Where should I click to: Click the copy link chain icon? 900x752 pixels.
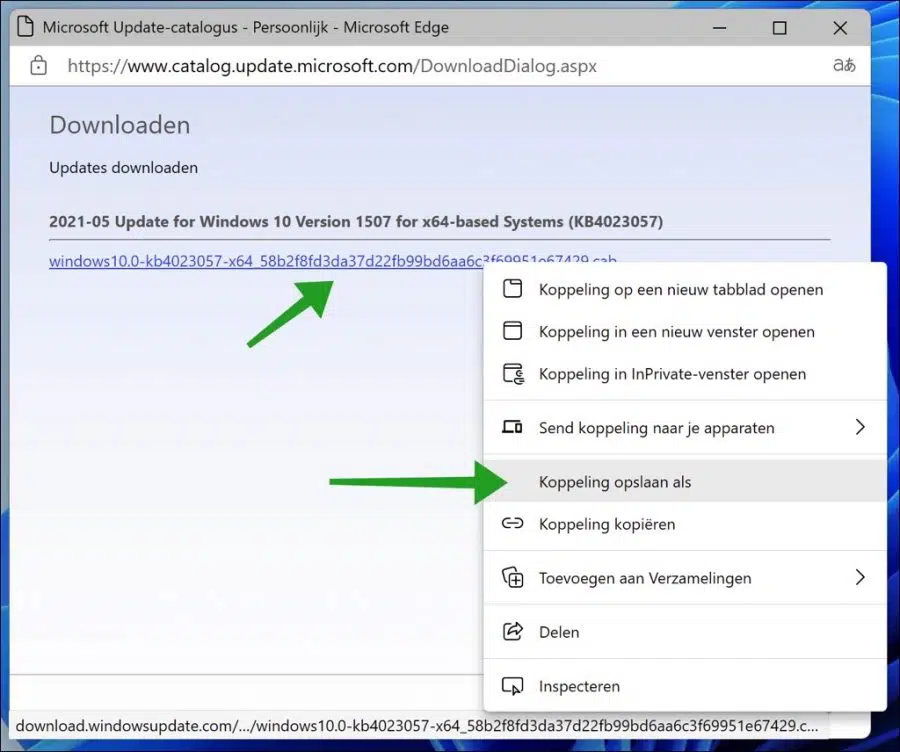point(513,523)
